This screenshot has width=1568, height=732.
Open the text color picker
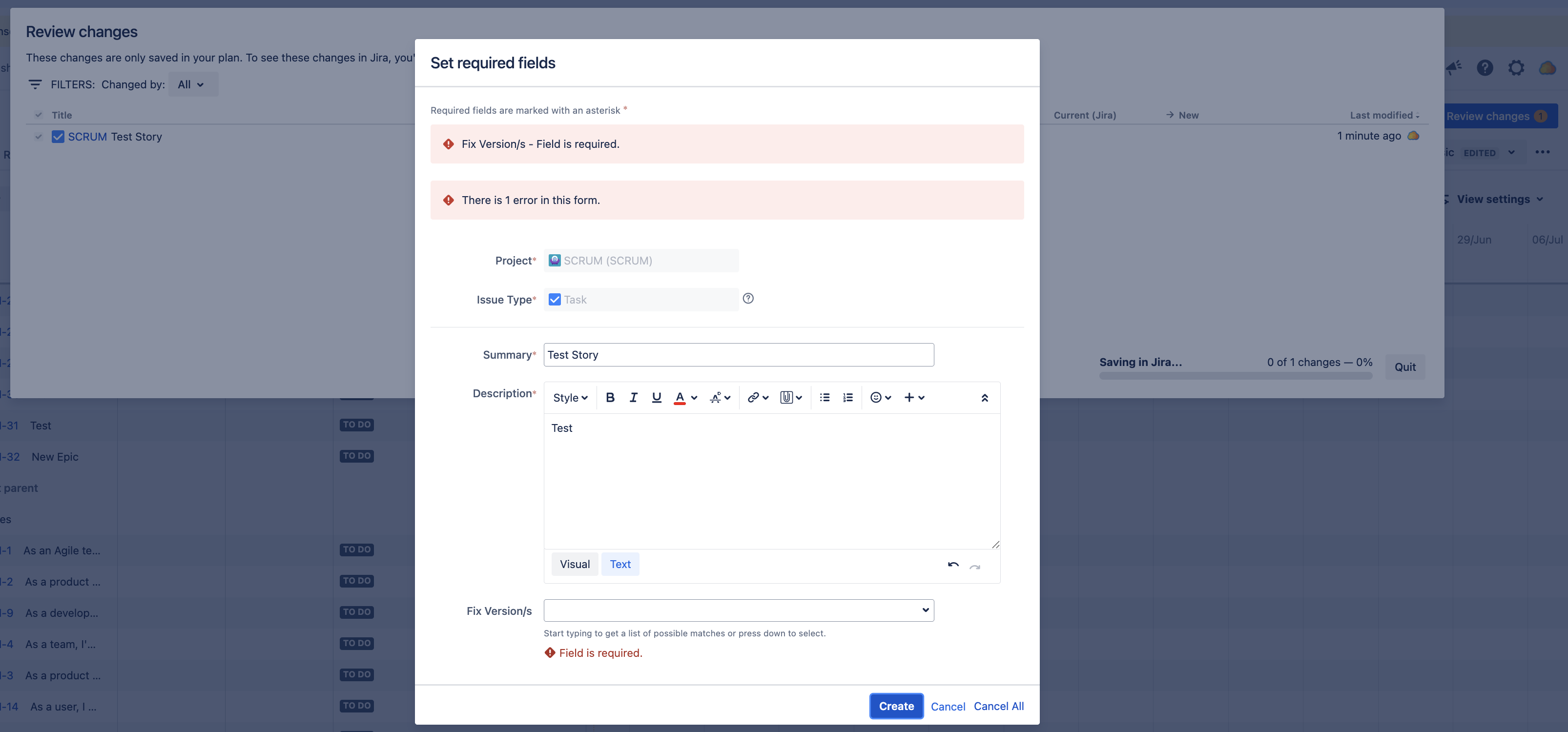[x=694, y=397]
